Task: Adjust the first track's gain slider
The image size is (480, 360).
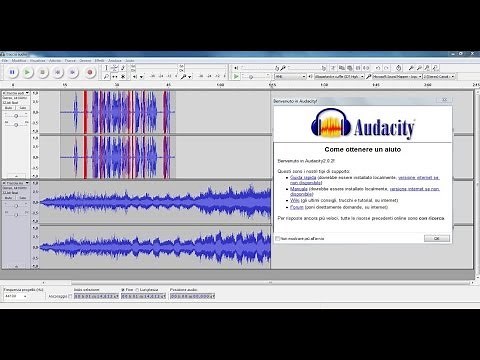Action: 16,116
